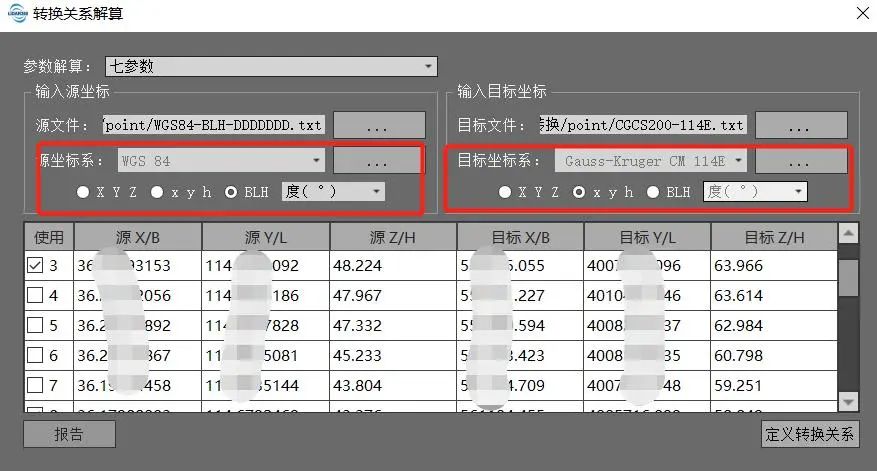Image resolution: width=877 pixels, height=471 pixels.
Task: Click the 定义转换关系 button
Action: [810, 434]
